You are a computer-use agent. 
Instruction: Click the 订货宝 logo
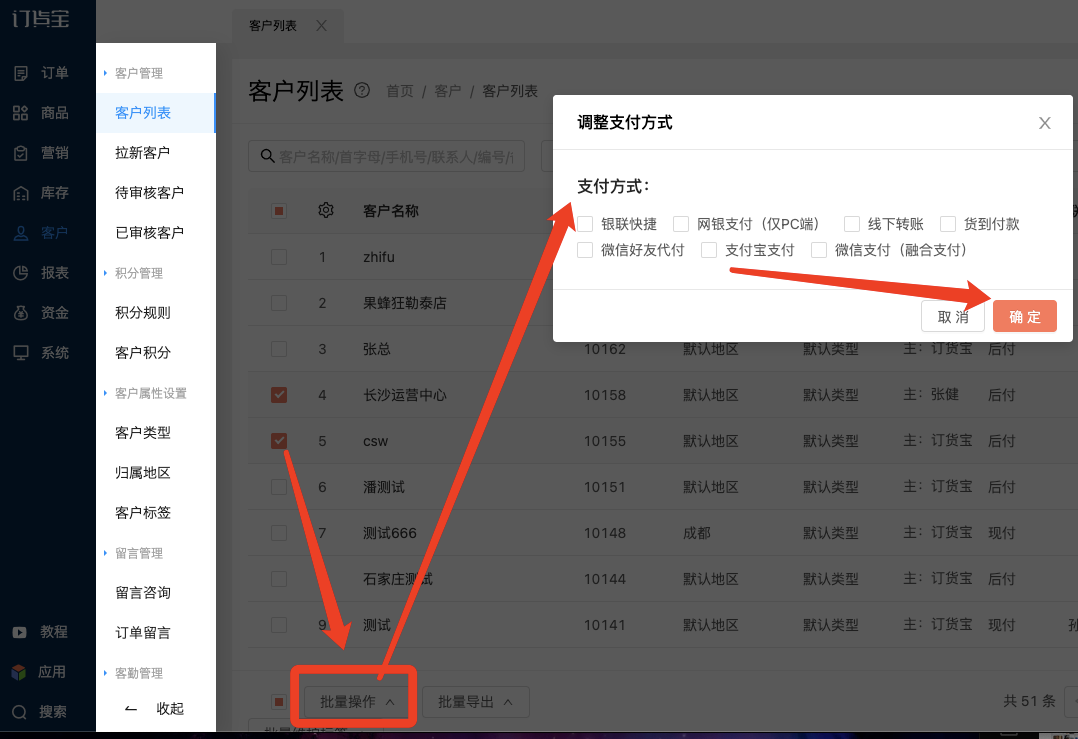point(41,18)
